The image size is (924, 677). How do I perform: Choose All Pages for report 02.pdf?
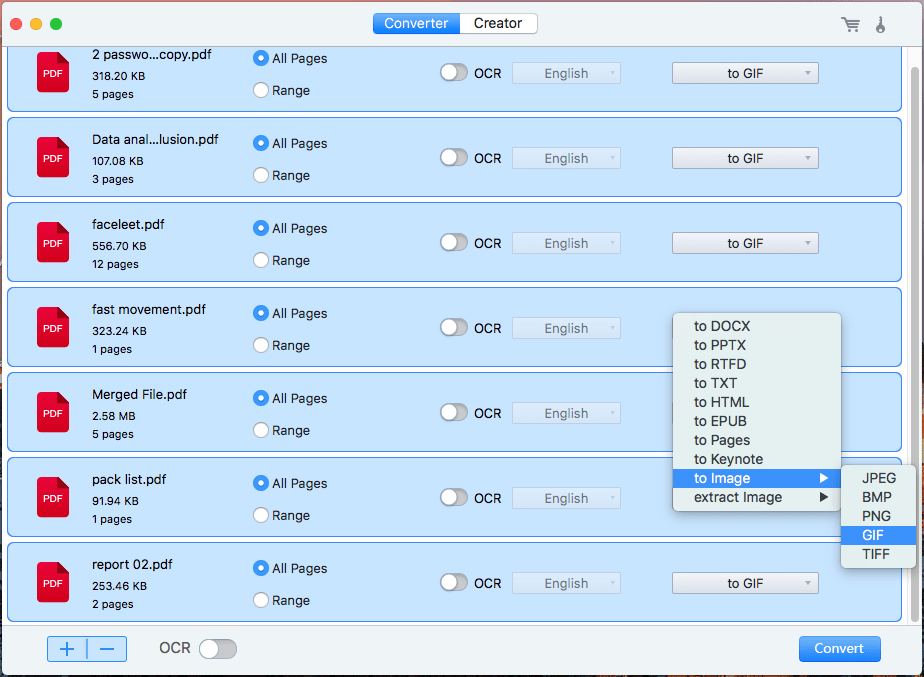261,568
